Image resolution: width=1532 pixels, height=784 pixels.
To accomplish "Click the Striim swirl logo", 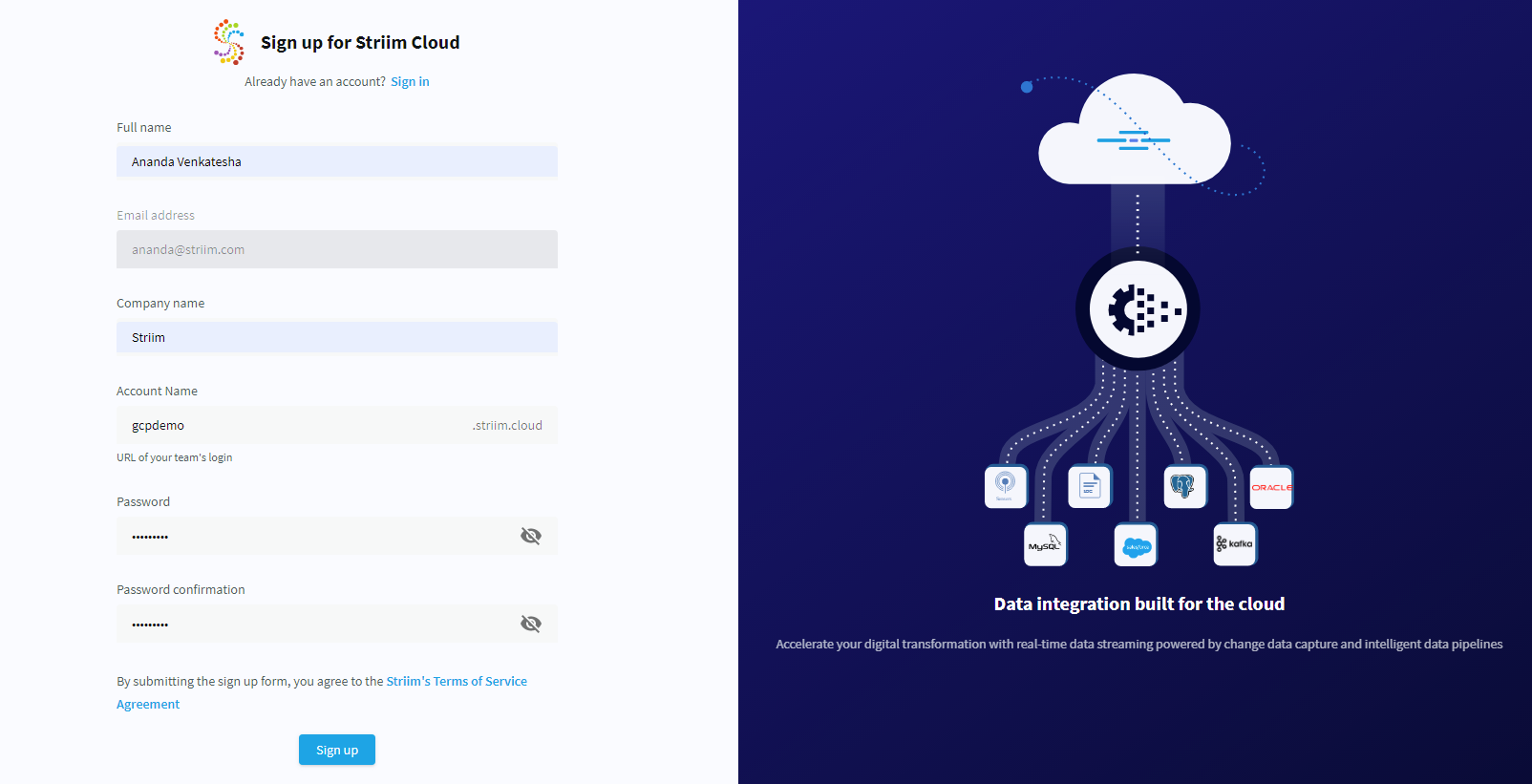I will [x=228, y=42].
